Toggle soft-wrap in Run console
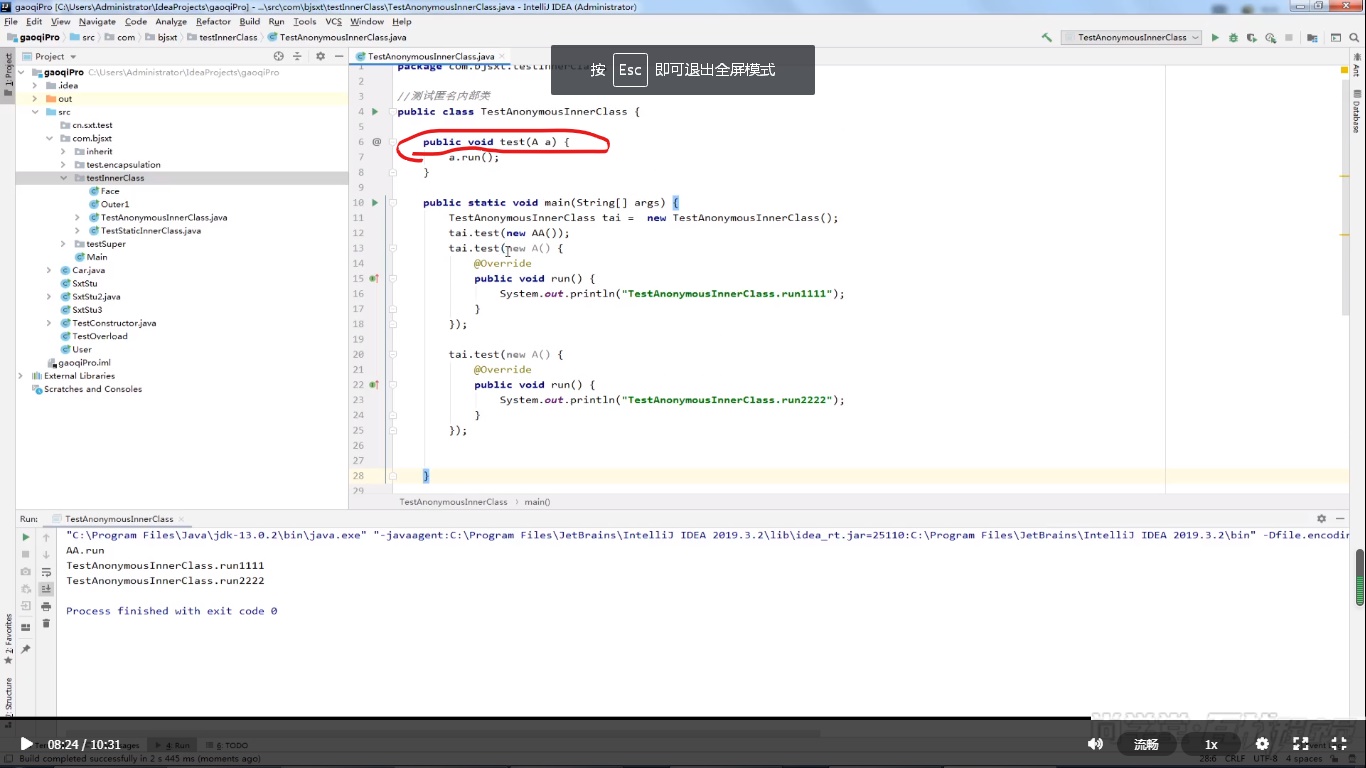 tap(46, 572)
